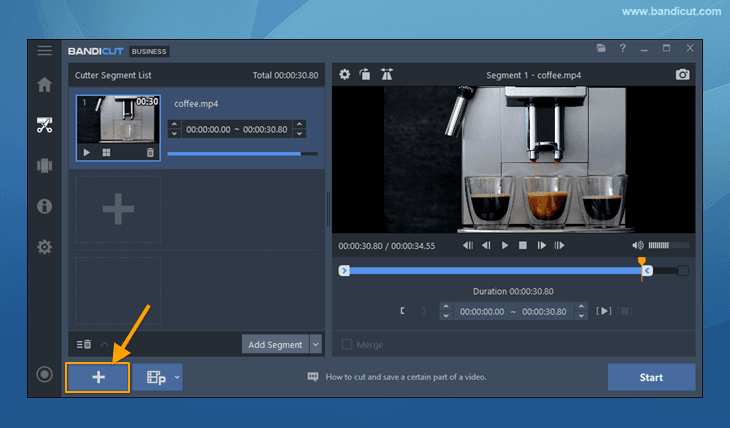Click the orange playhead marker on timeline

(x=642, y=261)
